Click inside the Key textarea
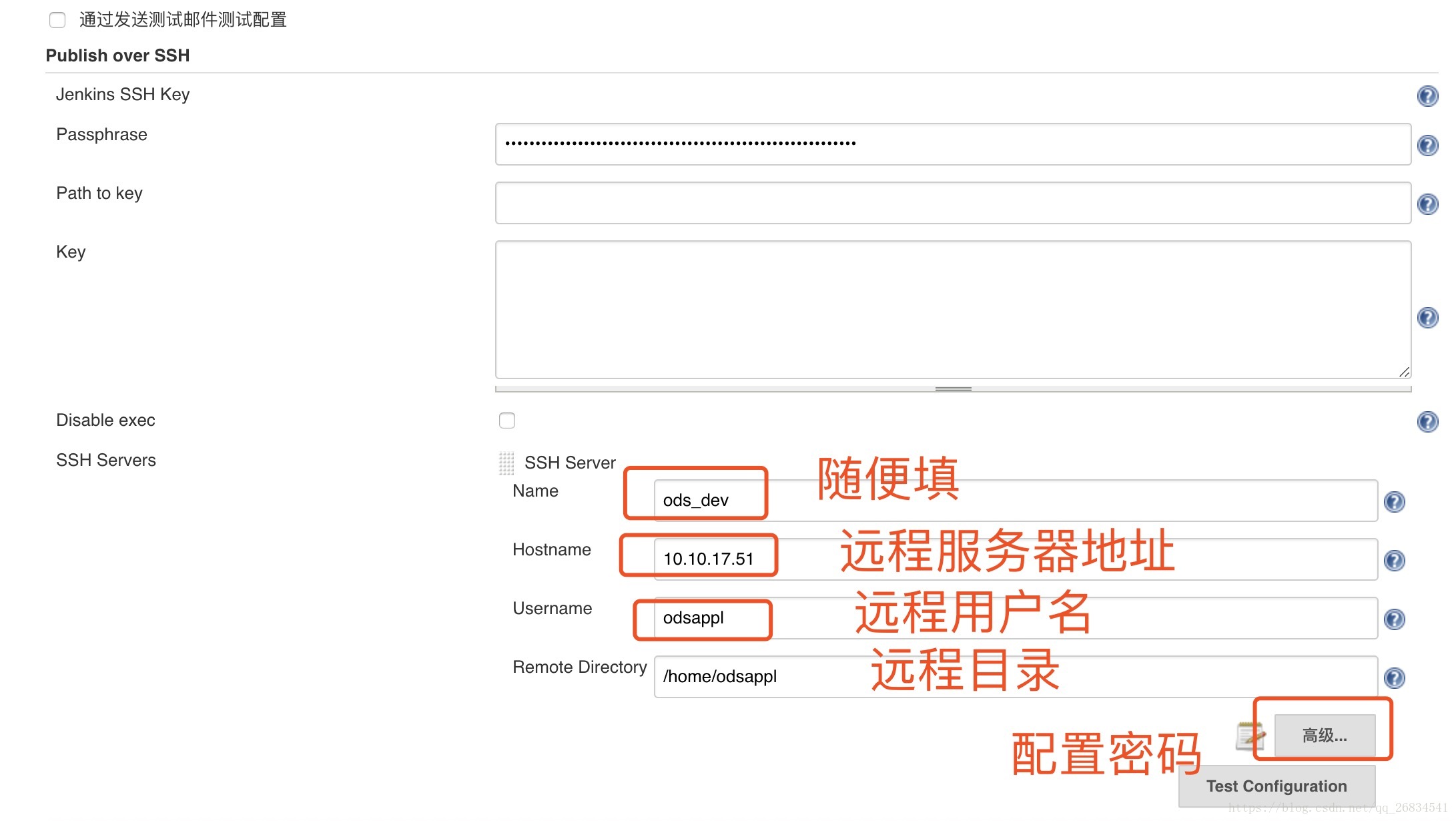1456x821 pixels. (952, 310)
